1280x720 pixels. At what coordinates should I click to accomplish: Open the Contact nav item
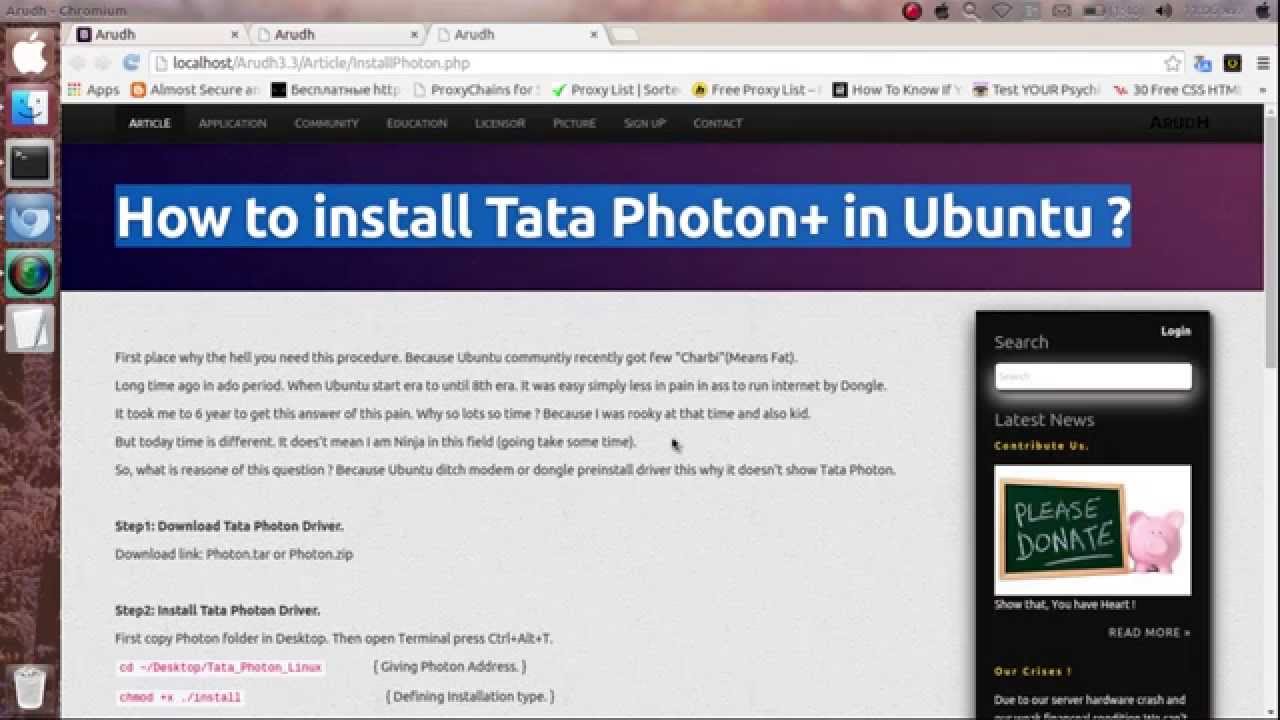point(718,123)
